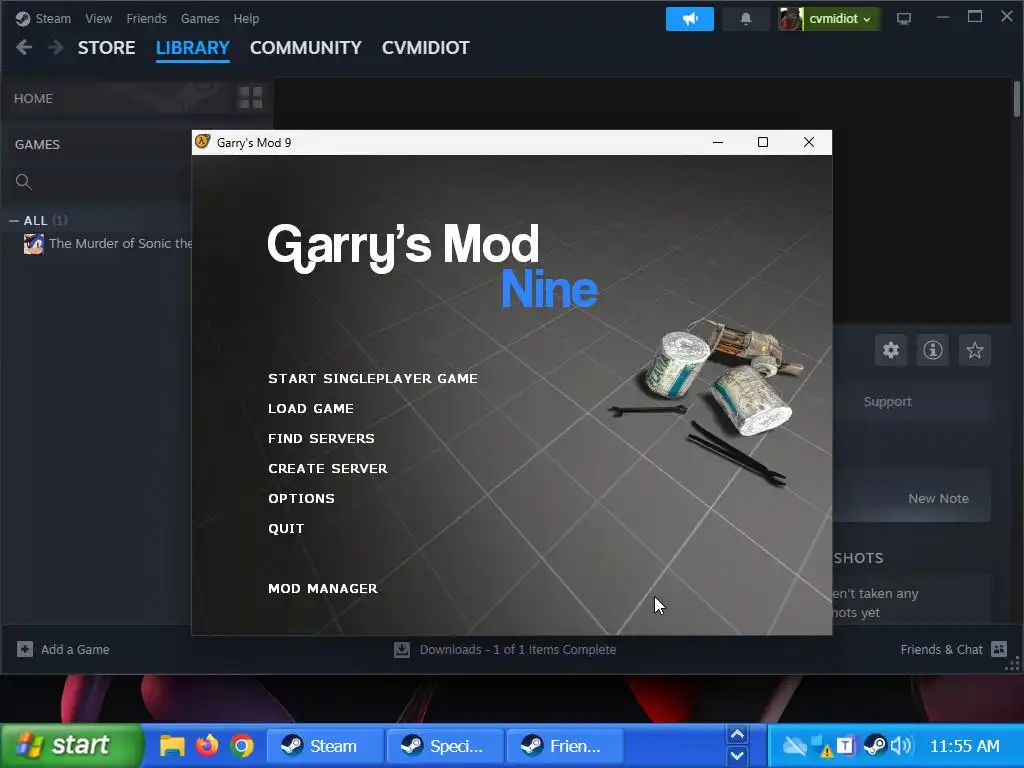Open the Steam notifications bell
1024x768 pixels.
(x=746, y=19)
